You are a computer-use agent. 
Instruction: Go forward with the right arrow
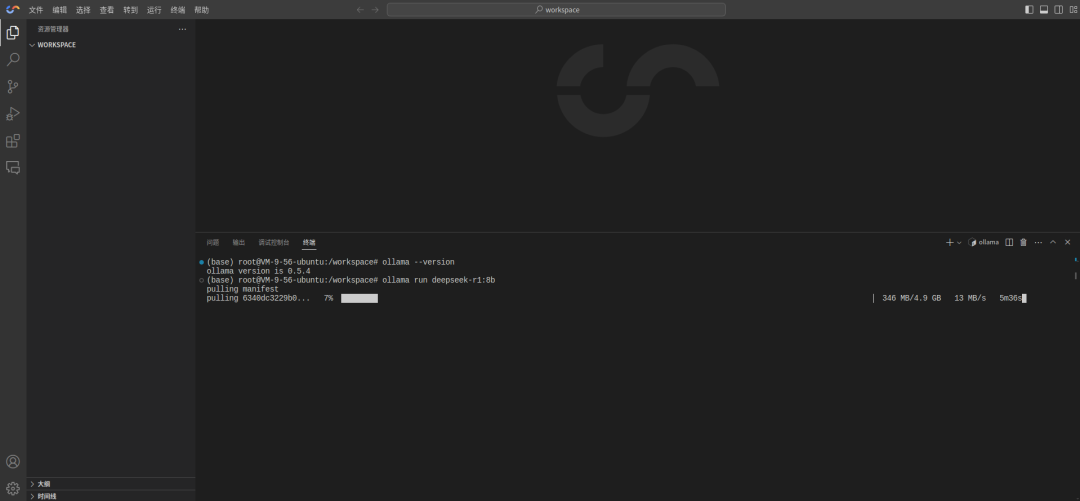click(375, 10)
